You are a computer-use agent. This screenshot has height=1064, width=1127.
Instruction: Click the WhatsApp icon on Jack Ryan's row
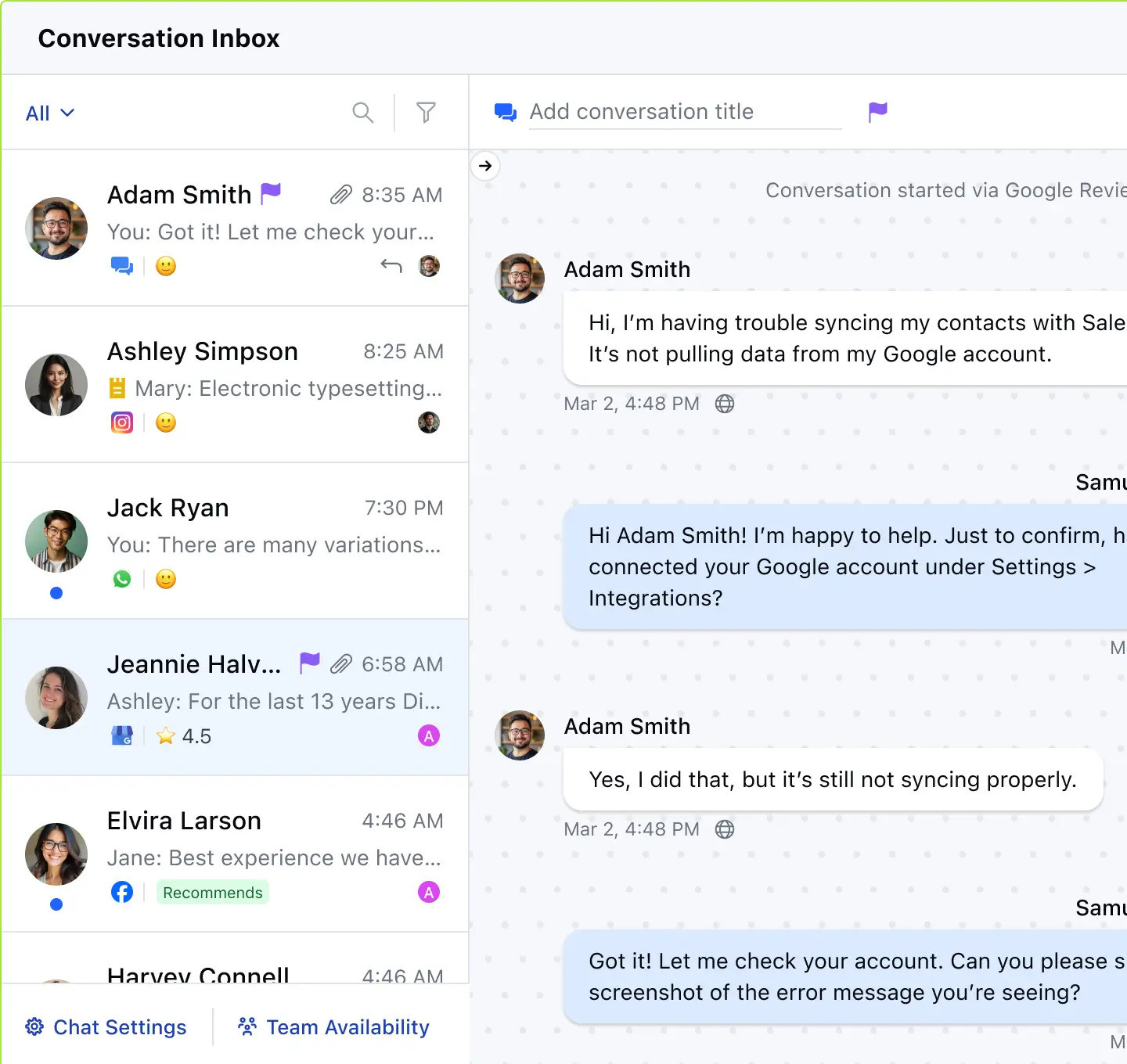coord(122,579)
